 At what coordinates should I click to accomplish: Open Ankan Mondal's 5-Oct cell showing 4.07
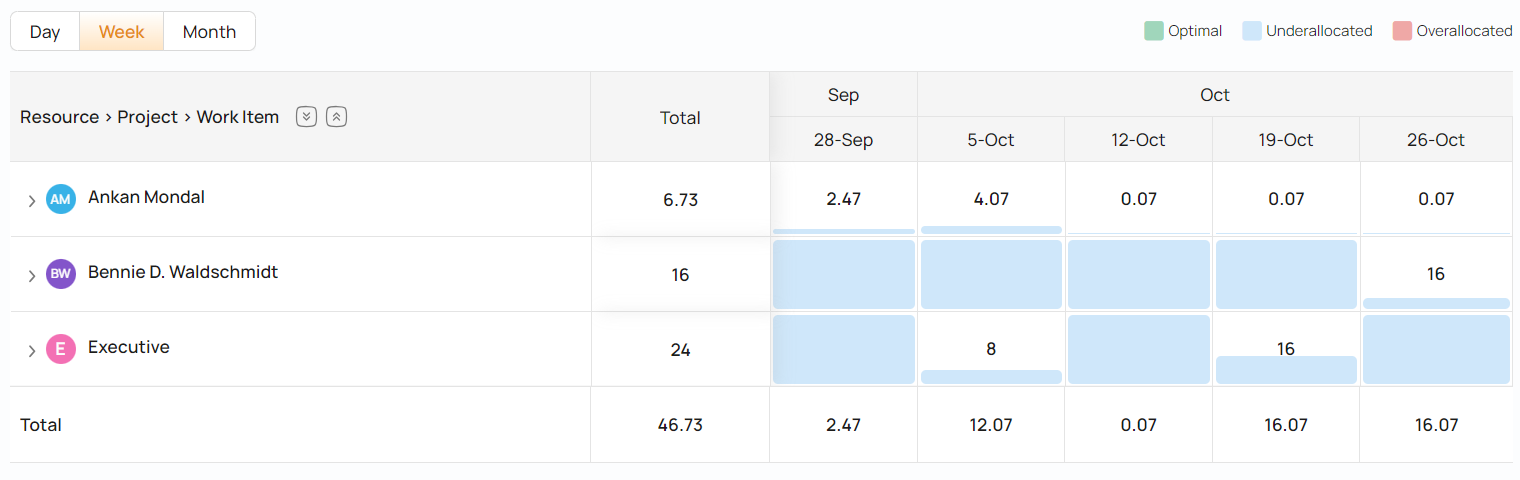[991, 199]
